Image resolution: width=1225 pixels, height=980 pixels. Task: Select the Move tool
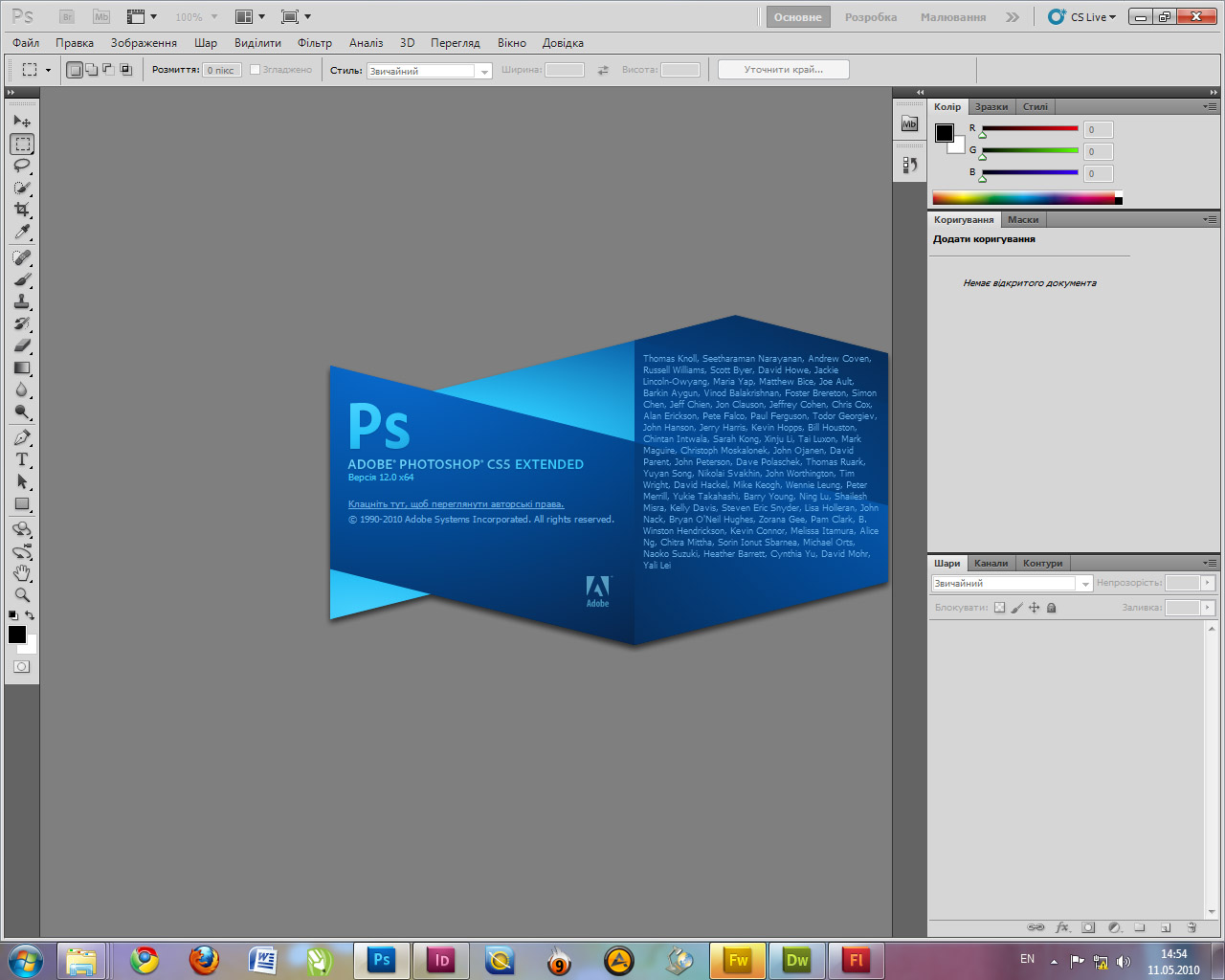(22, 122)
